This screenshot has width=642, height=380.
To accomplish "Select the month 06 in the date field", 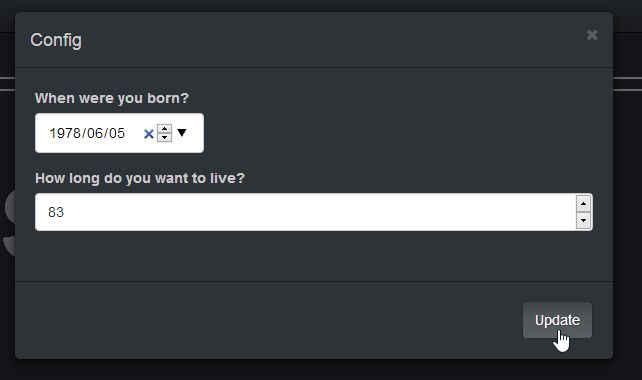I will [95, 133].
